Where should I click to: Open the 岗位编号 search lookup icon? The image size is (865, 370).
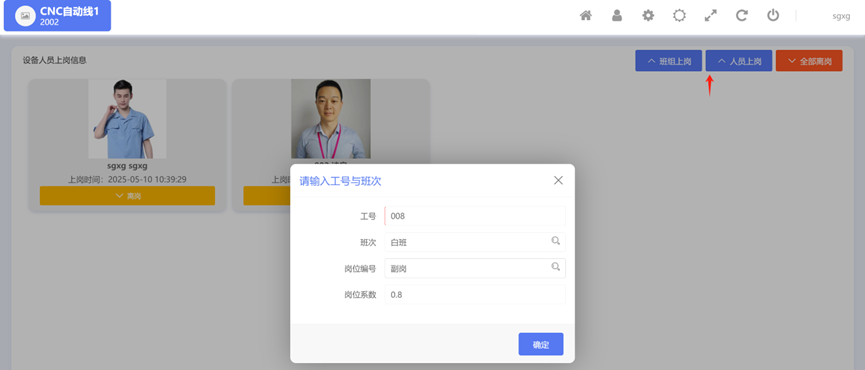coord(556,267)
